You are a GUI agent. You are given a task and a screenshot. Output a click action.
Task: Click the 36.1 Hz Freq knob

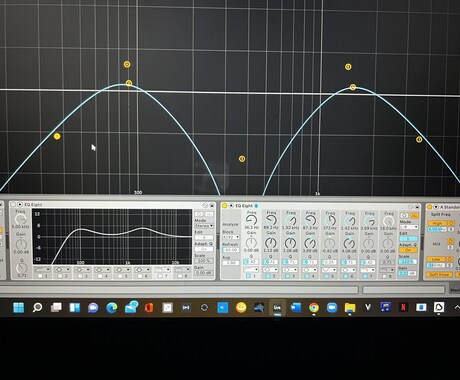(x=252, y=220)
